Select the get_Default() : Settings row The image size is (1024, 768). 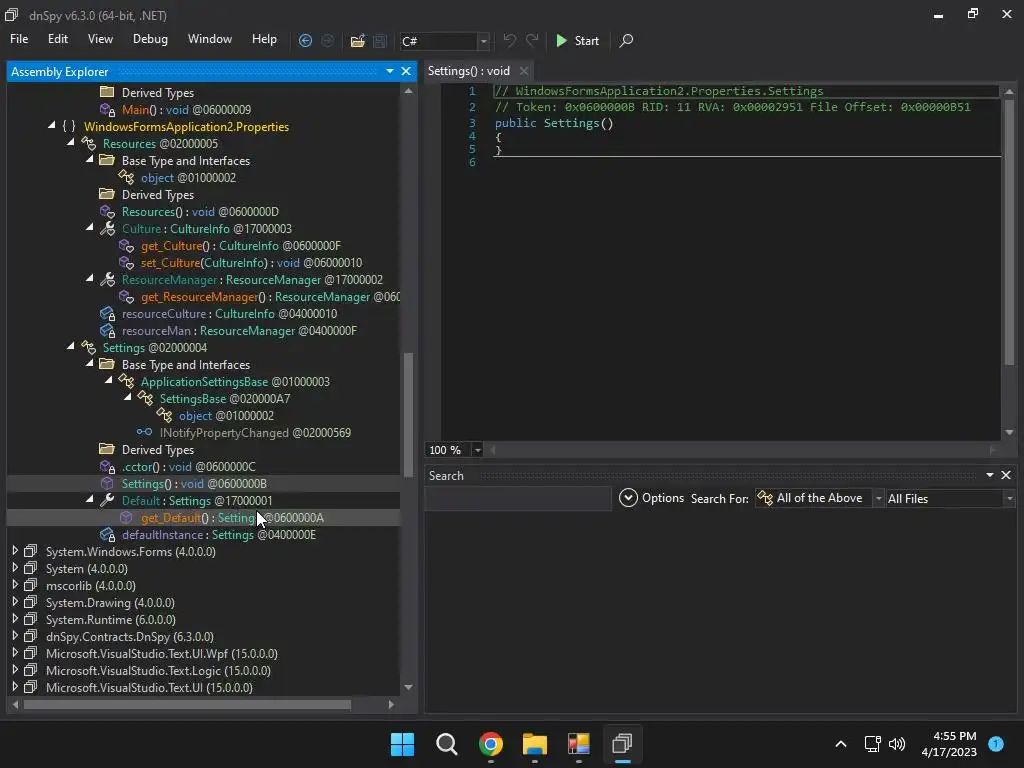click(203, 517)
